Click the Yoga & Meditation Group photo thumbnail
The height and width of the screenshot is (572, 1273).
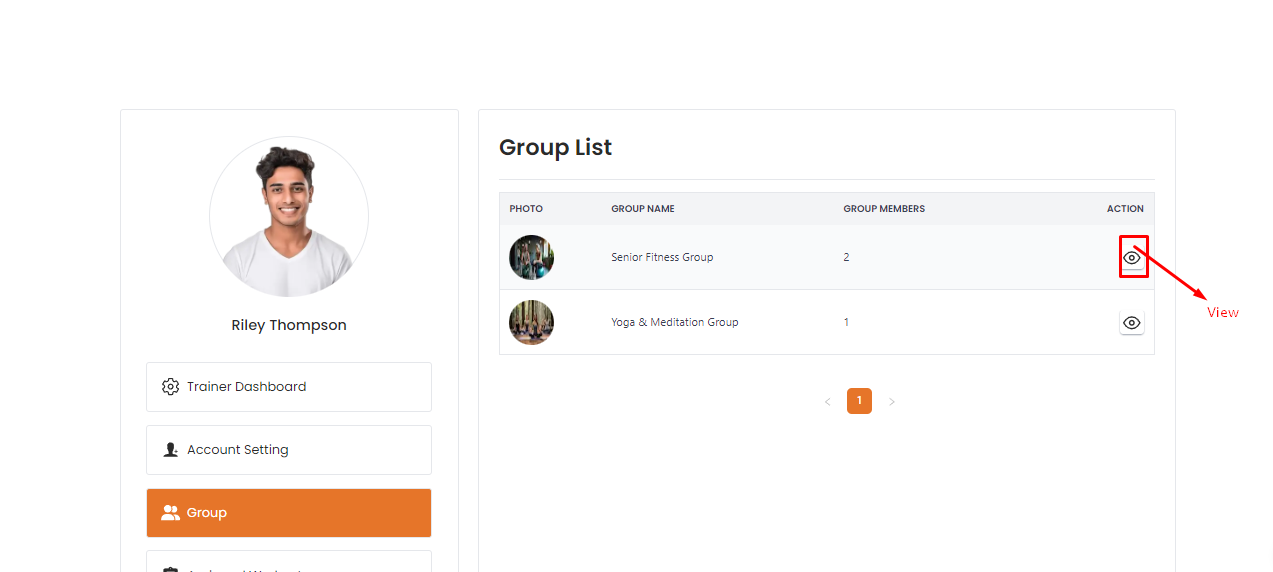(531, 322)
